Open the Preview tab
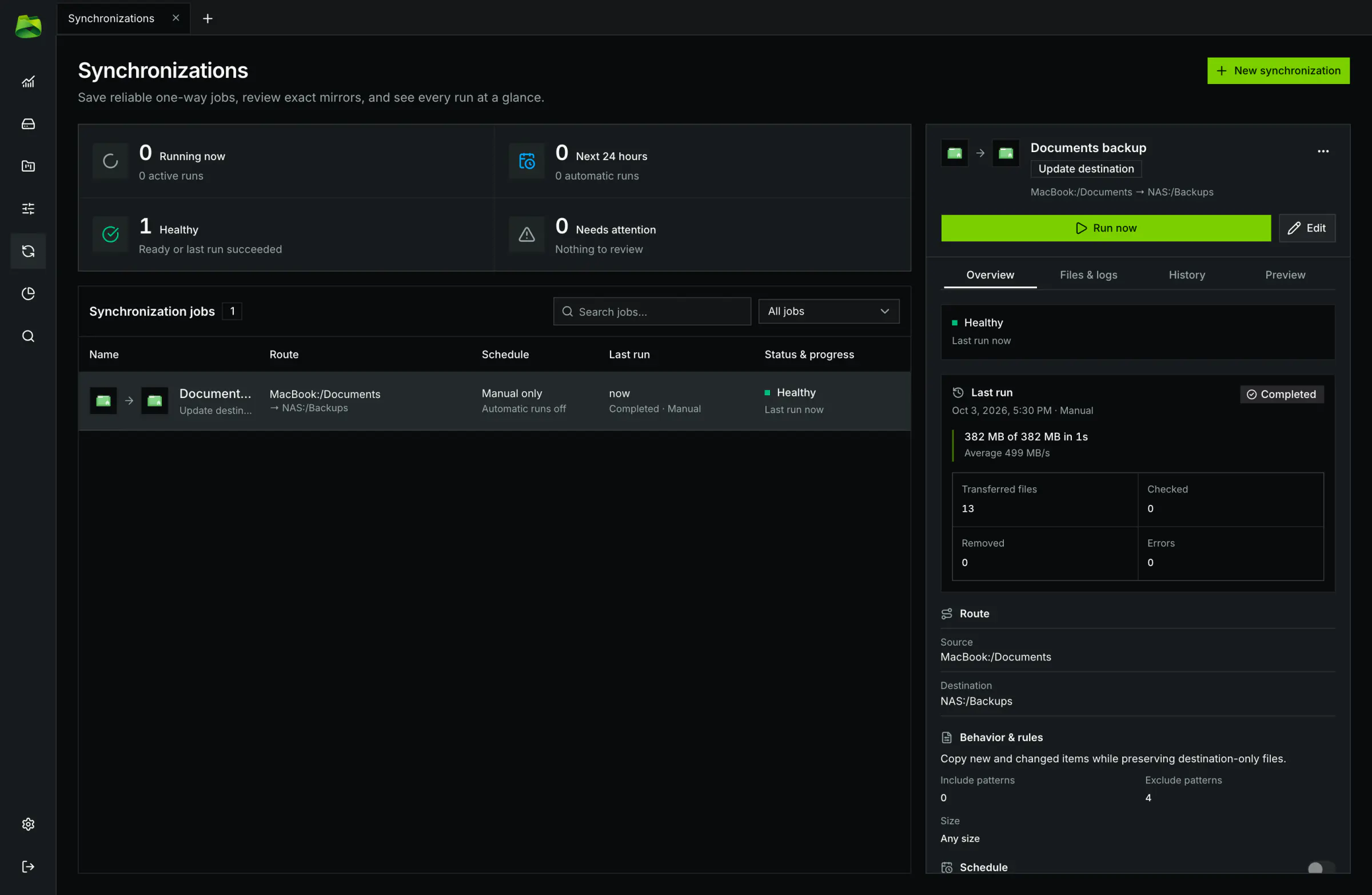This screenshot has width=1372, height=895. pyautogui.click(x=1285, y=275)
